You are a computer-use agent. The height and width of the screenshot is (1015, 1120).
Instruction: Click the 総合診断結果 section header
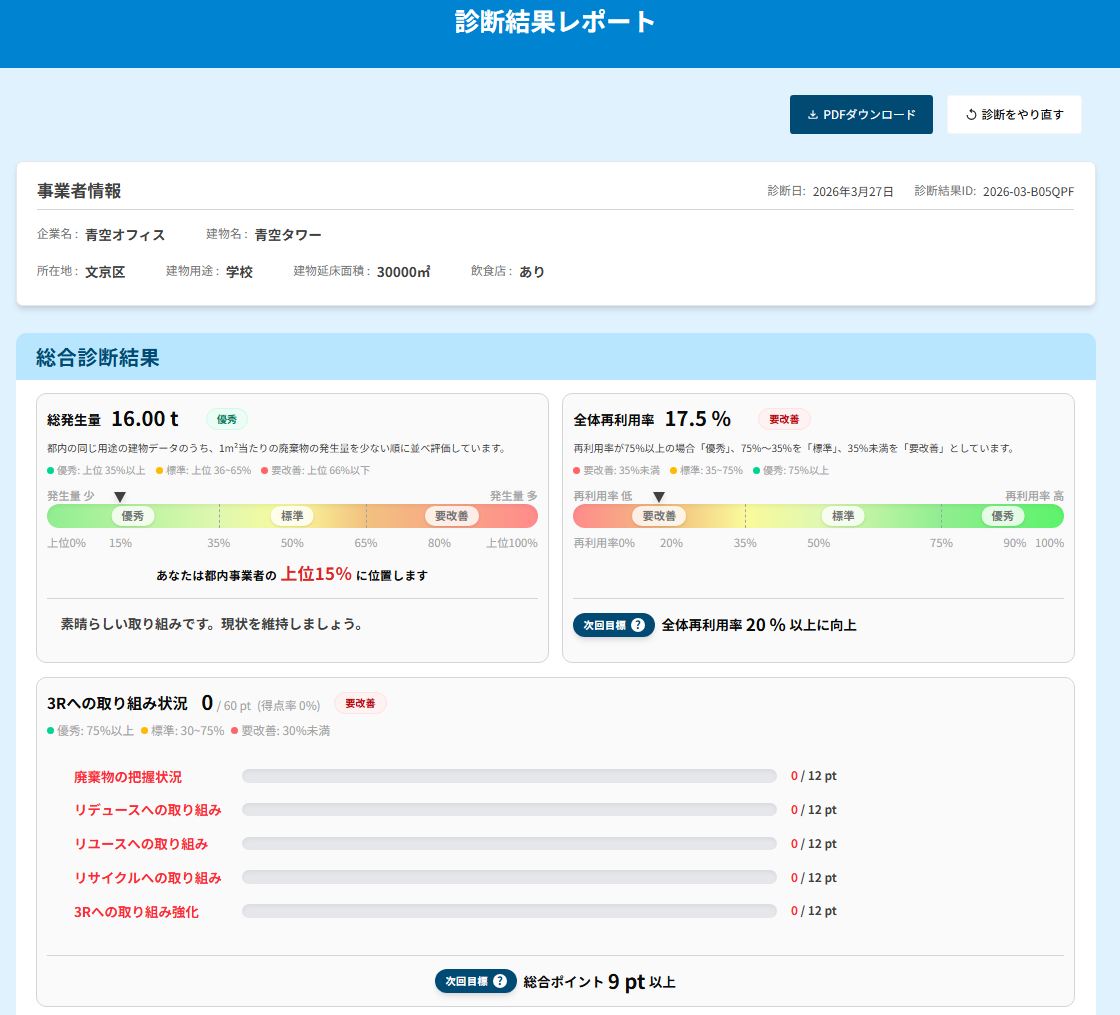click(98, 357)
